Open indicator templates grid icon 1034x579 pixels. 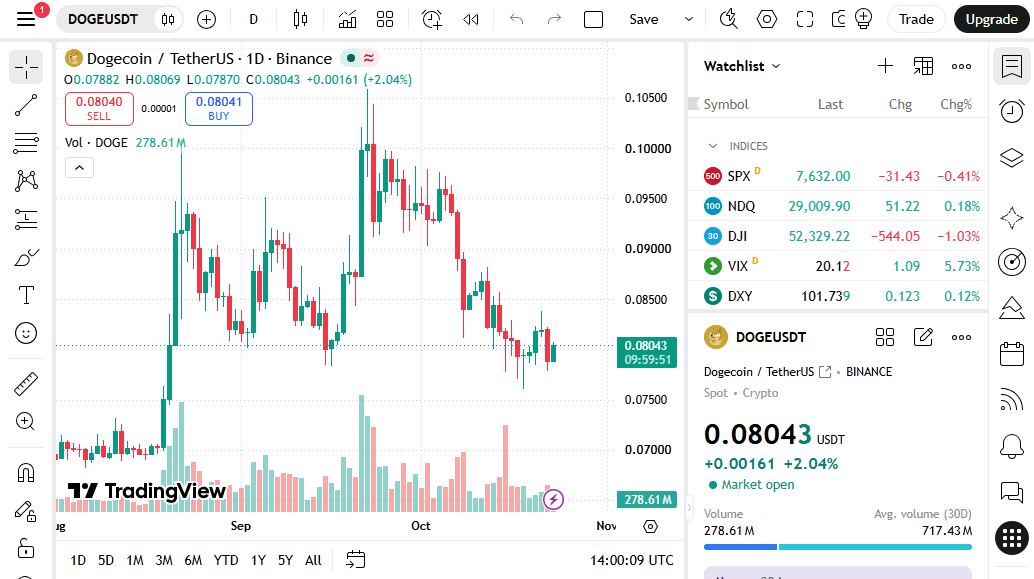tap(384, 19)
